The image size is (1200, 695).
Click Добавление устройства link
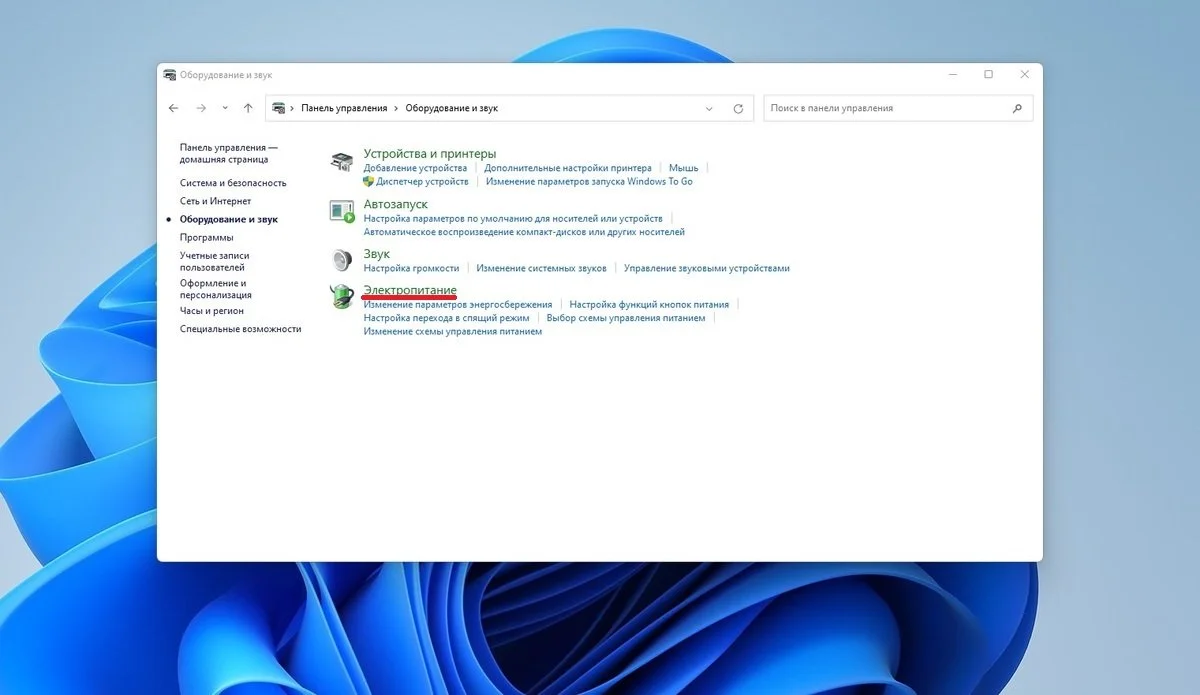415,168
